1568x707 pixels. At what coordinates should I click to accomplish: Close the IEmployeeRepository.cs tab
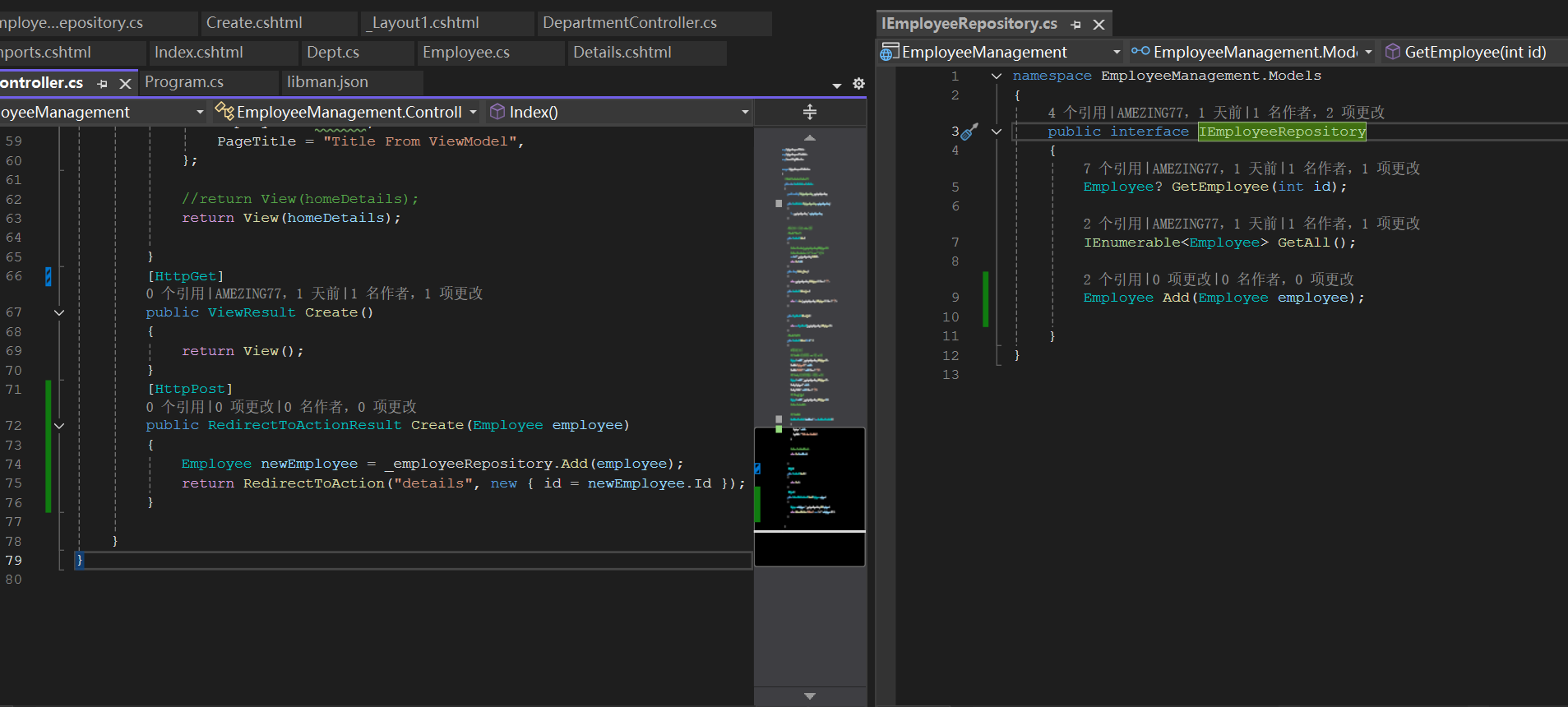tap(1099, 25)
